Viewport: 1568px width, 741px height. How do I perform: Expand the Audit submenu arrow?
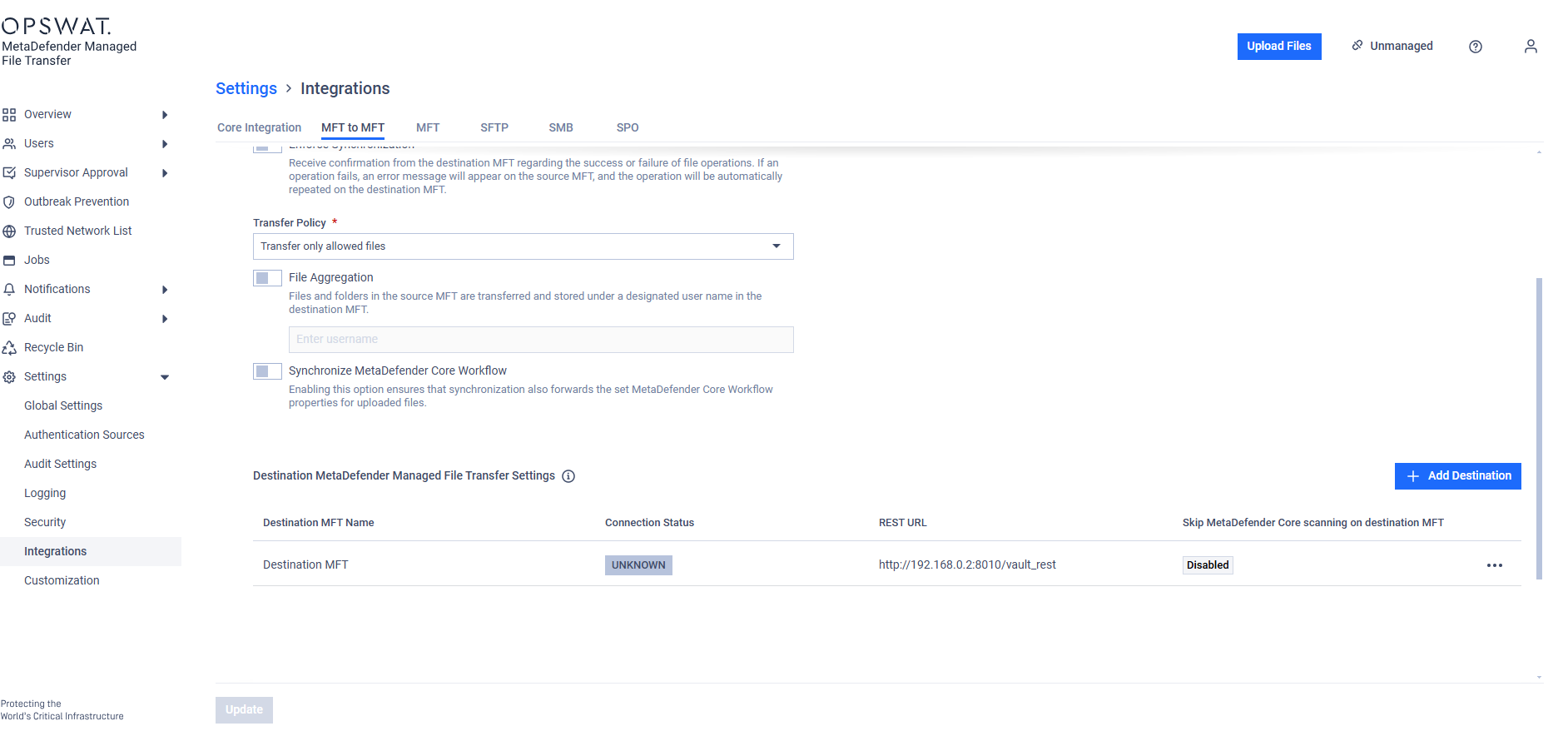click(x=165, y=319)
